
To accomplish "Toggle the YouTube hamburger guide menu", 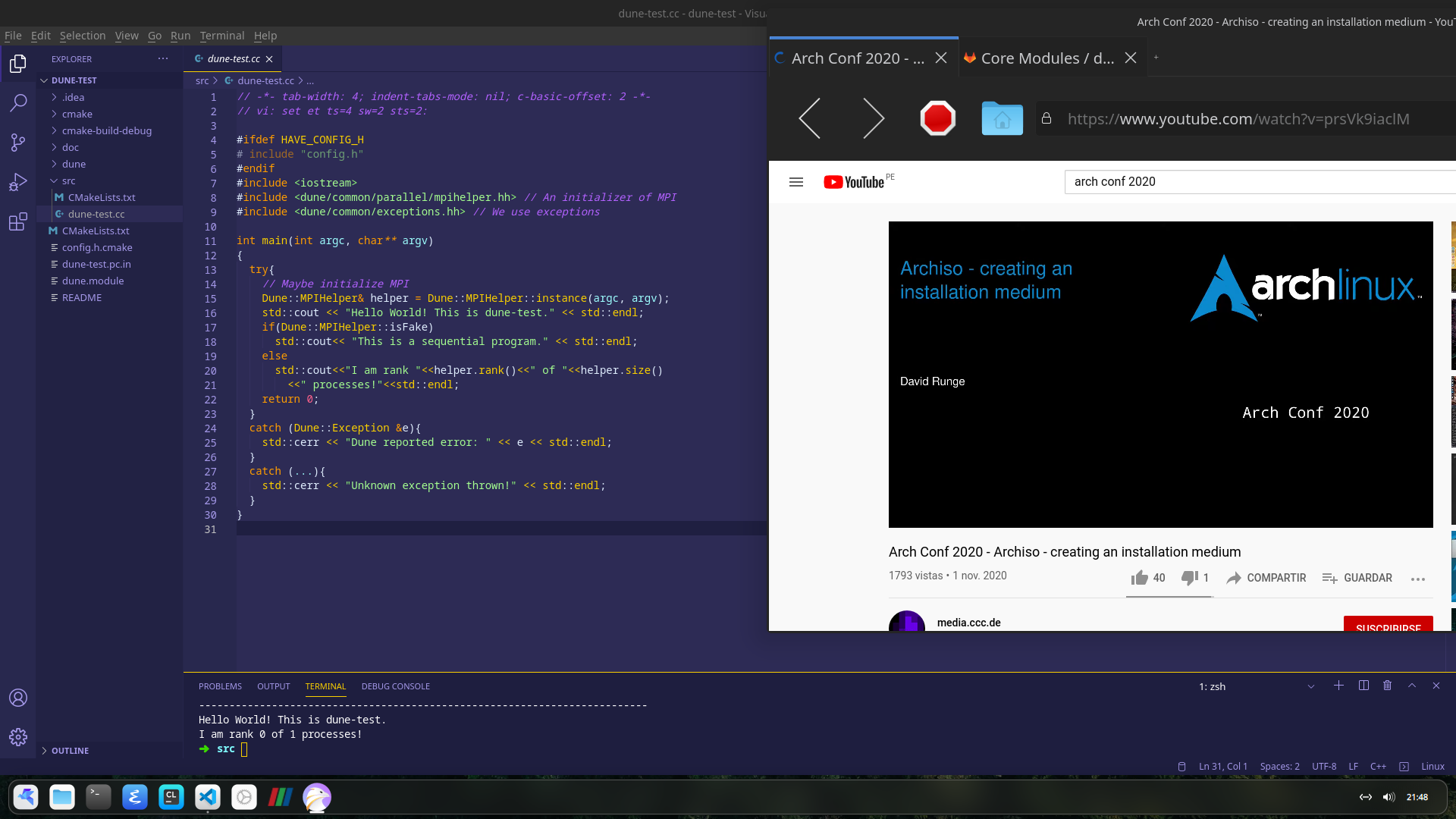I will (795, 182).
